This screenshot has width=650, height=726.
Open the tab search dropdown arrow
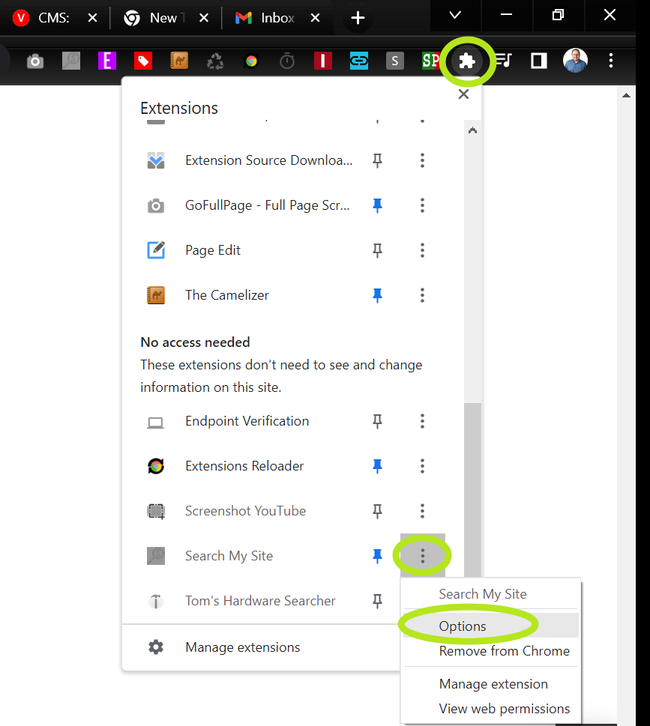coord(455,15)
